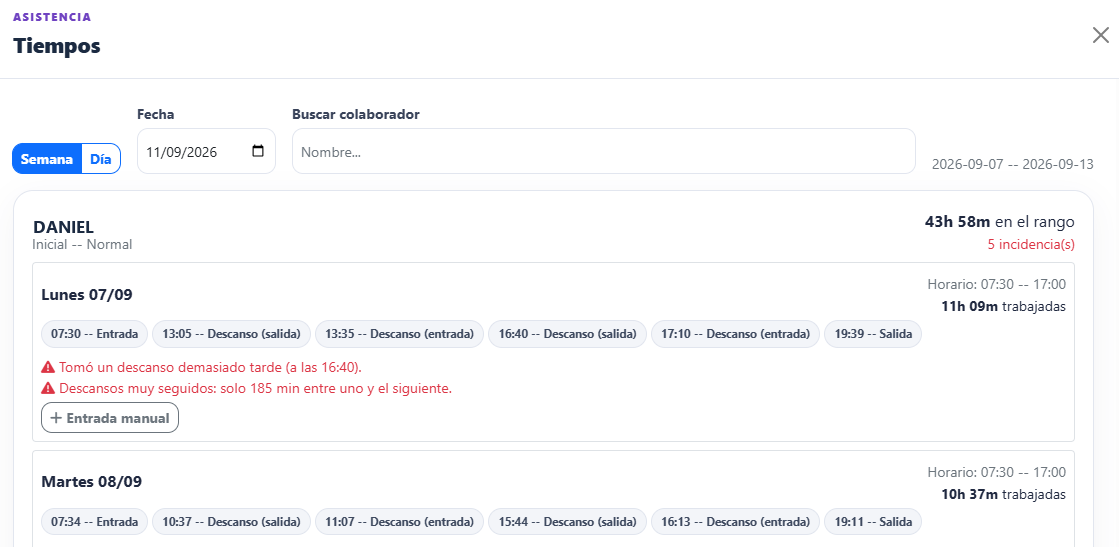Click Monday's 'Horario: 07:30 -- 17:00' text
Image resolution: width=1119 pixels, height=547 pixels.
(997, 284)
